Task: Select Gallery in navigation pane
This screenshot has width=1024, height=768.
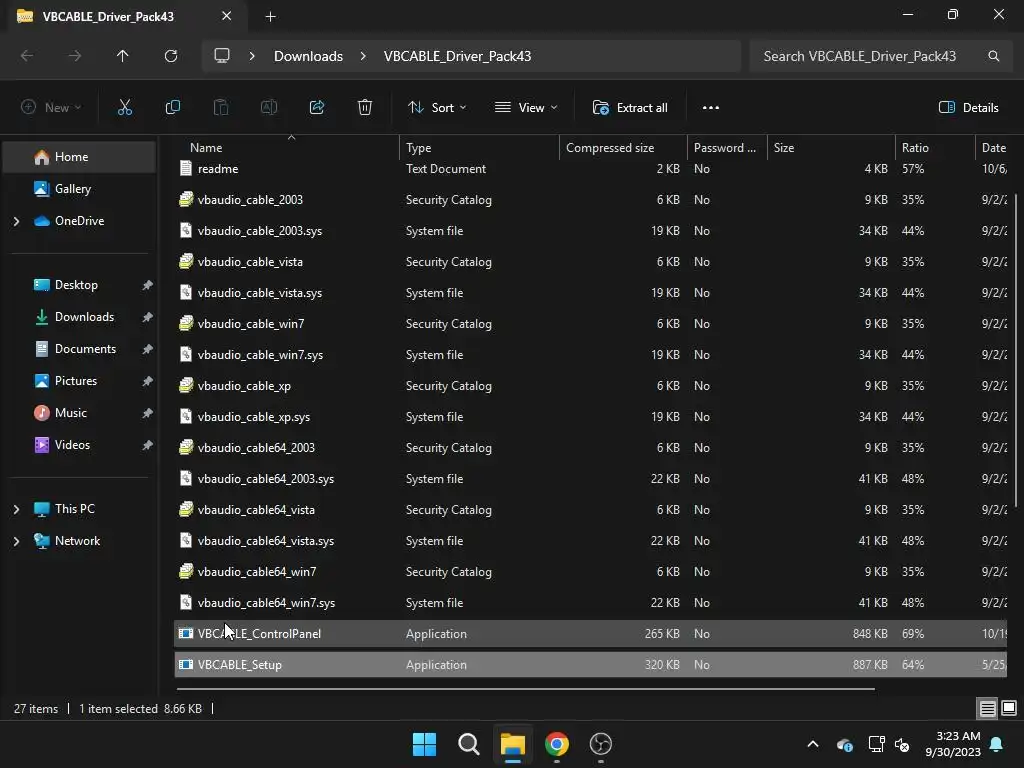Action: (x=80, y=189)
